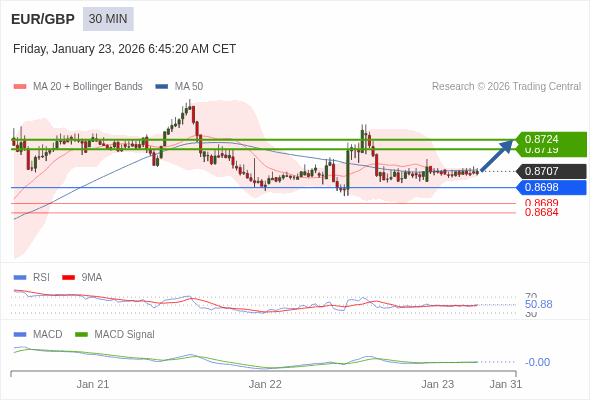The width and height of the screenshot is (590, 400).
Task: Click the Jan 23 axis date label
Action: 437,384
